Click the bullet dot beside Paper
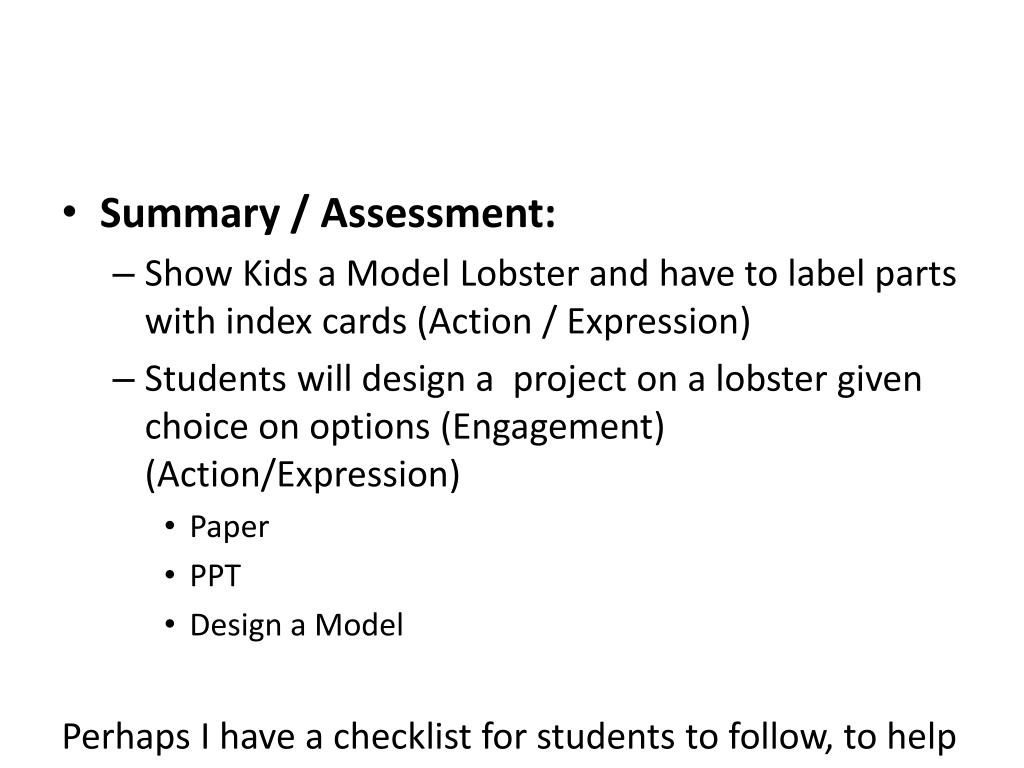 coord(170,526)
